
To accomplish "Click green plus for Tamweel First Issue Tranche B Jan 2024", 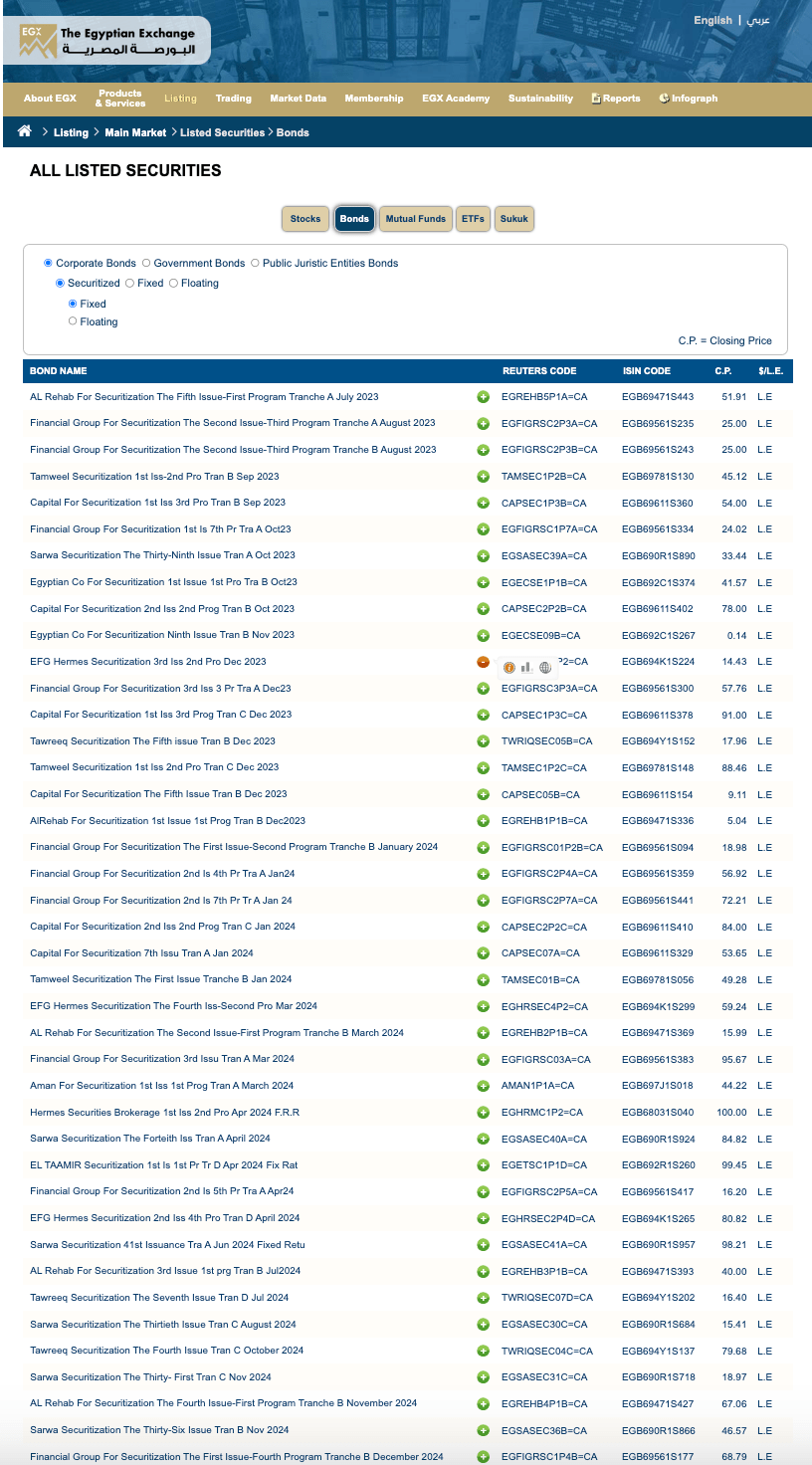I will tap(483, 979).
